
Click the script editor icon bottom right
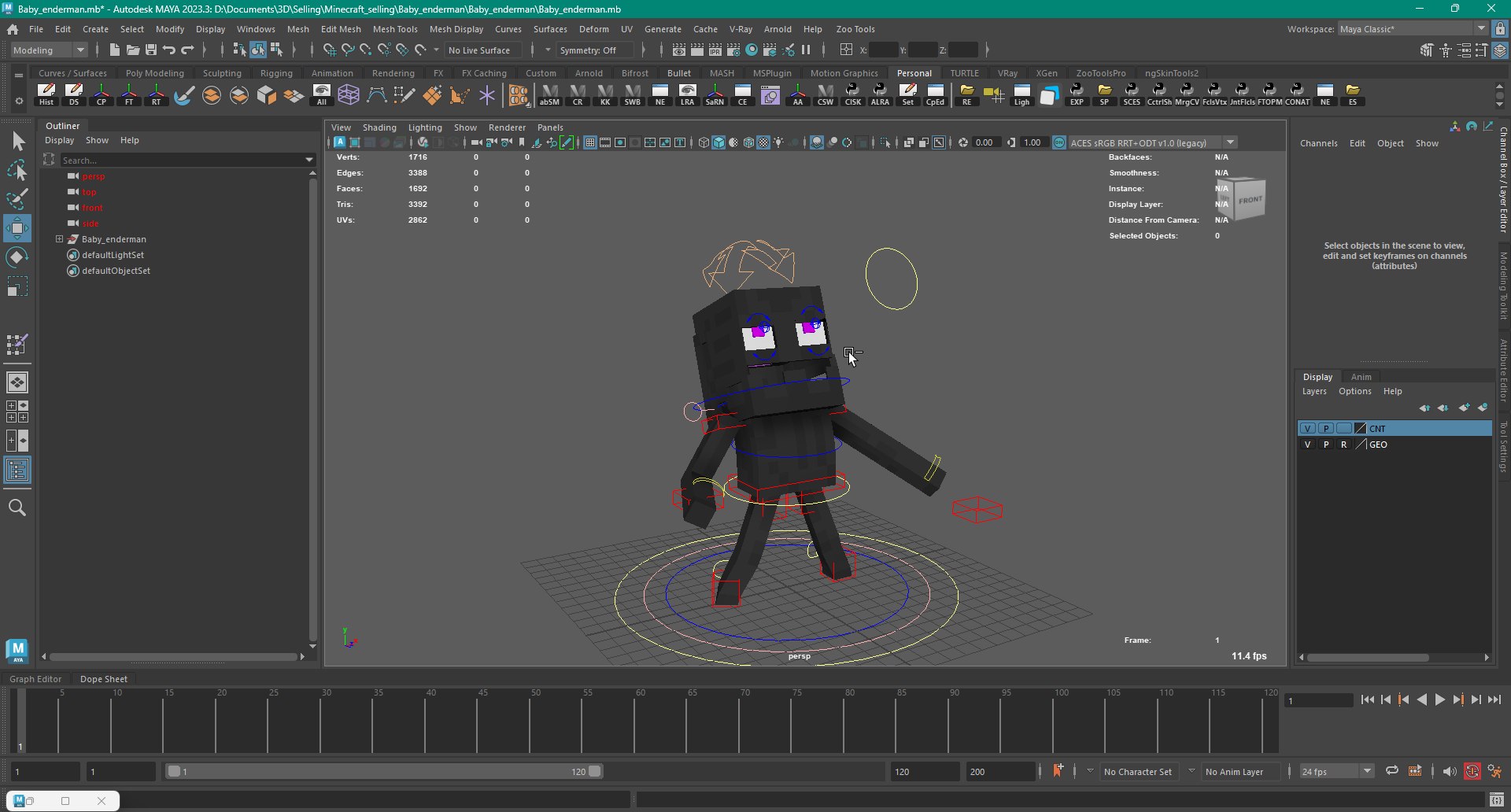(x=1496, y=801)
